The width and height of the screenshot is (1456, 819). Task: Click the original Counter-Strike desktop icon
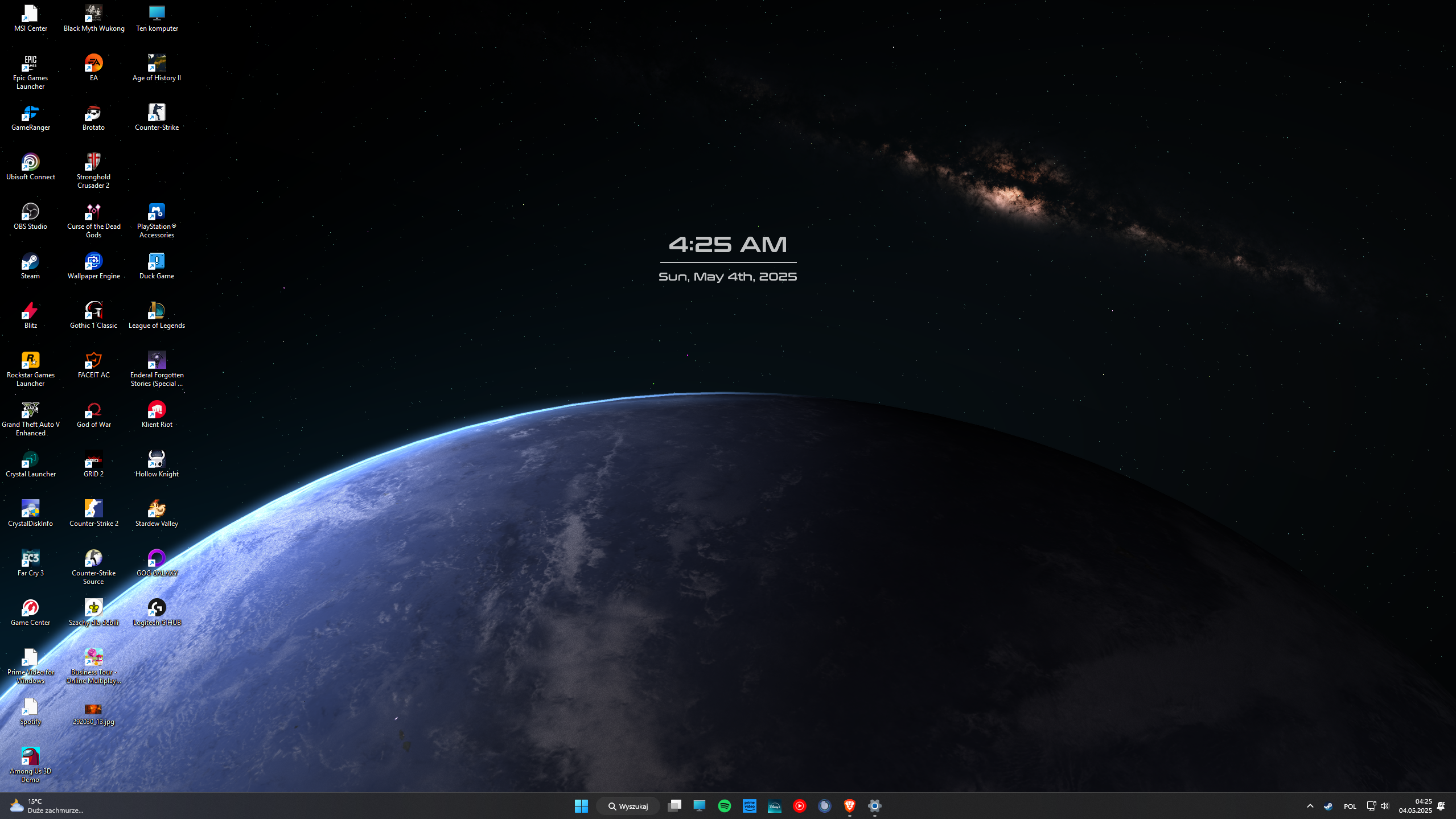coord(157,117)
